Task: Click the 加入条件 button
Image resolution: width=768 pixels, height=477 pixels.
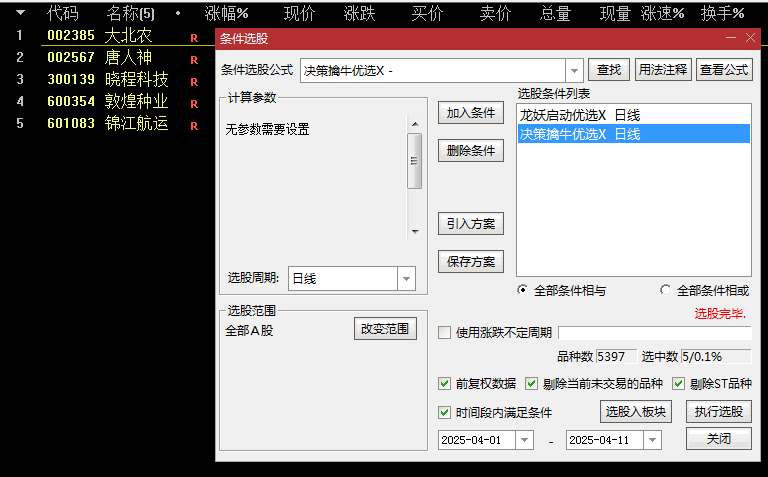Action: [471, 113]
